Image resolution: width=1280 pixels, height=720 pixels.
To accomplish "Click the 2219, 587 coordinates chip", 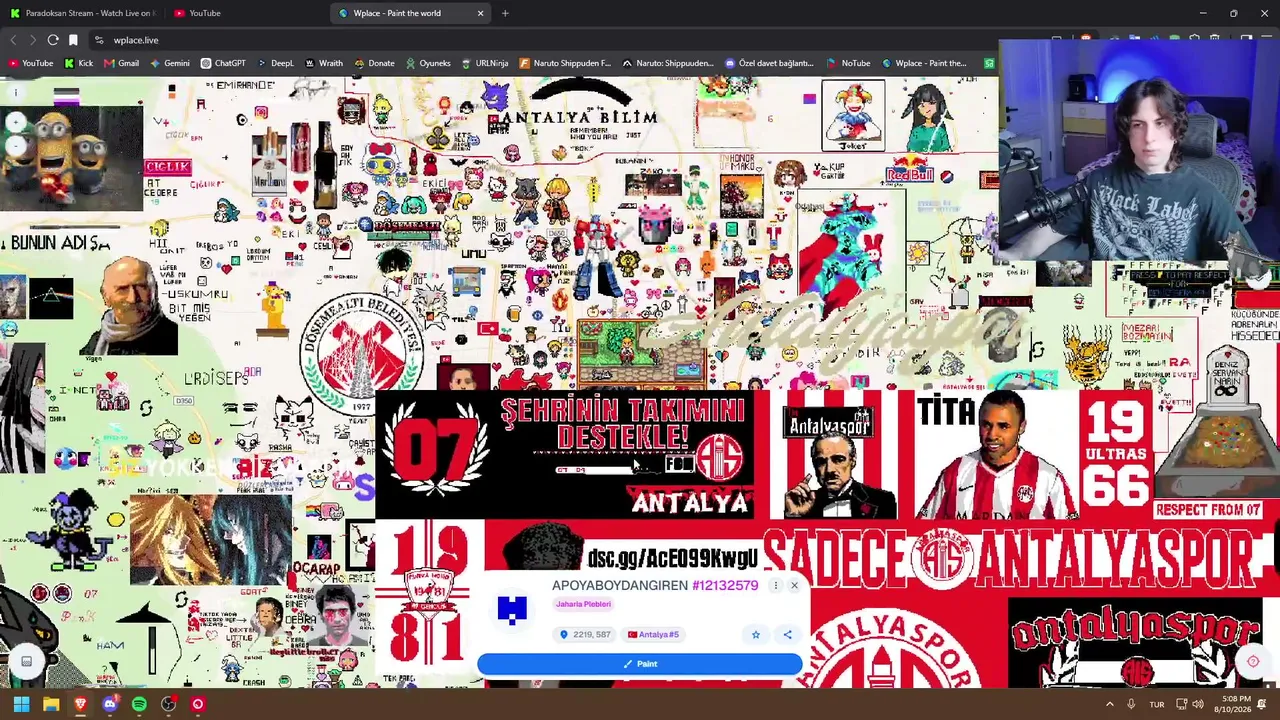I will click(x=586, y=635).
